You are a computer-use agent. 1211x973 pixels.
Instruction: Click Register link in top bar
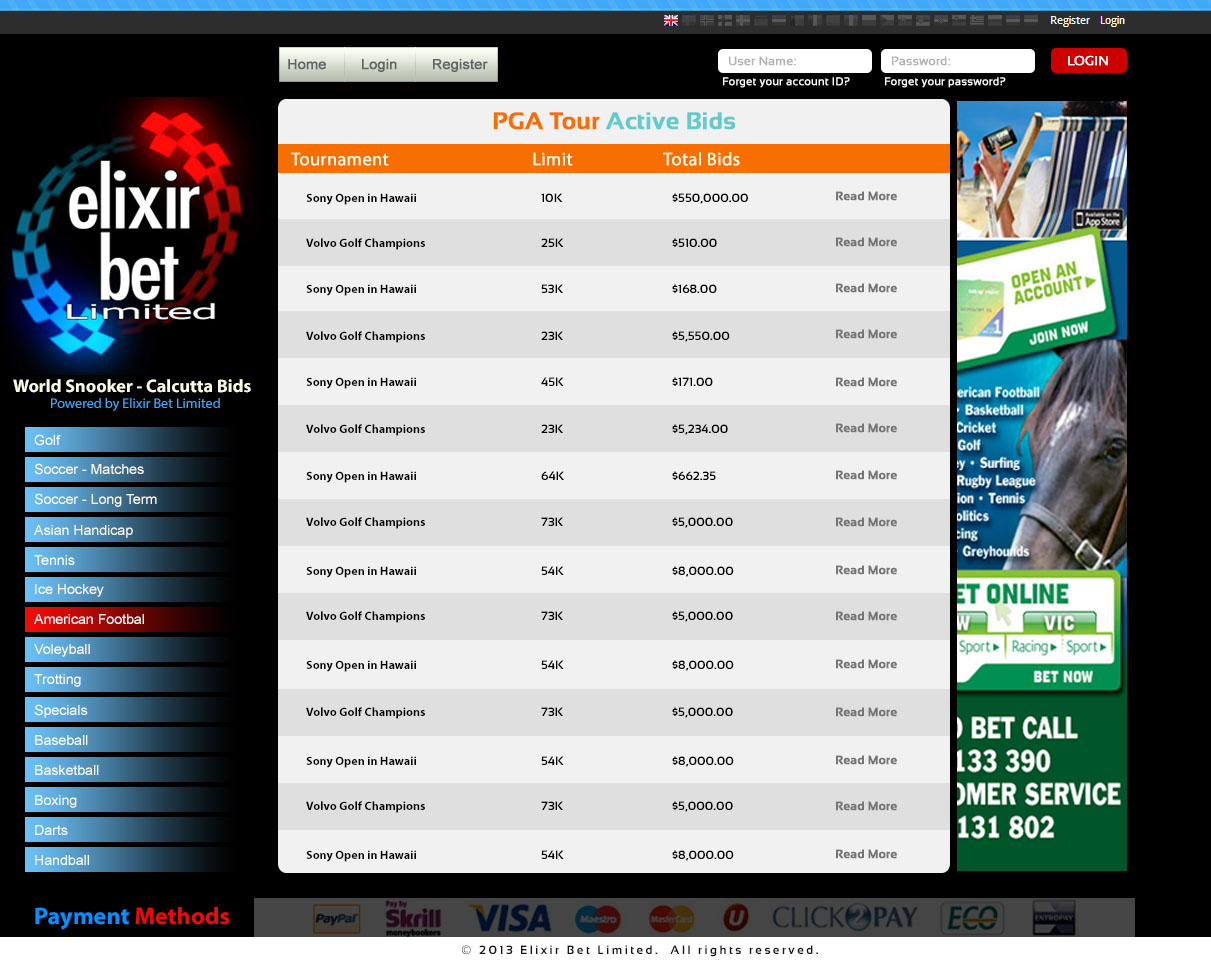click(x=1070, y=20)
